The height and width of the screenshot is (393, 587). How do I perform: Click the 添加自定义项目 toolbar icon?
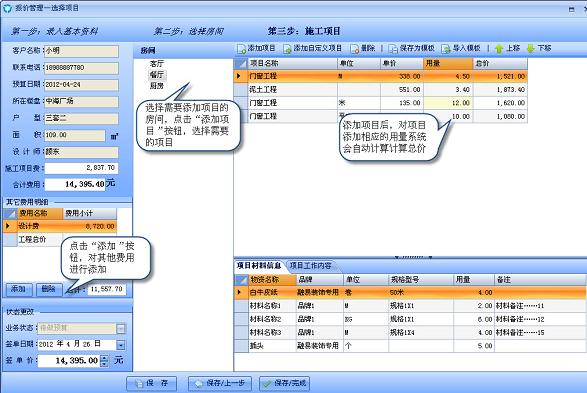pyautogui.click(x=287, y=49)
